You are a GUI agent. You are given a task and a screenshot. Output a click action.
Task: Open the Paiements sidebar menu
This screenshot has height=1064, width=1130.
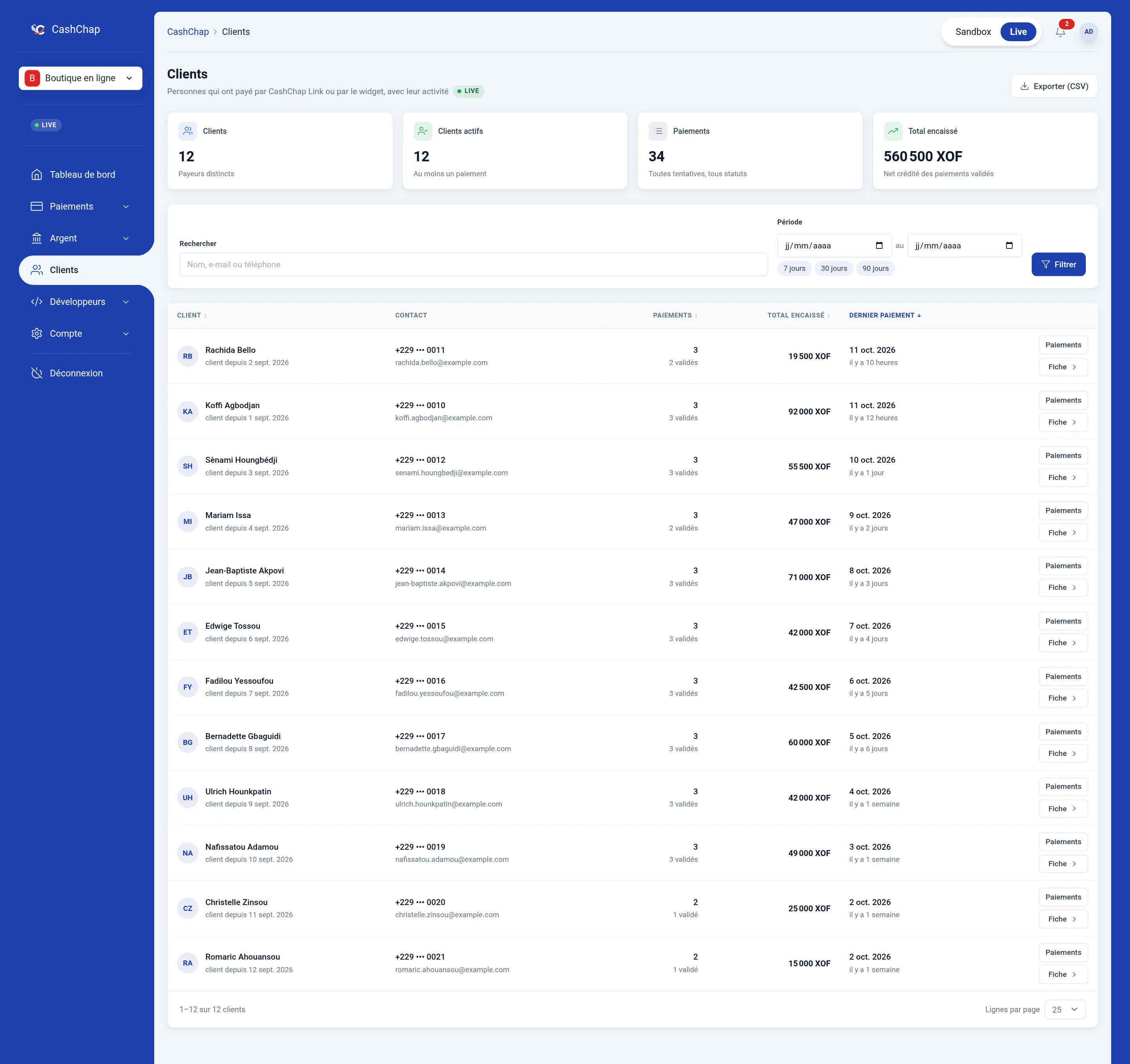click(81, 206)
